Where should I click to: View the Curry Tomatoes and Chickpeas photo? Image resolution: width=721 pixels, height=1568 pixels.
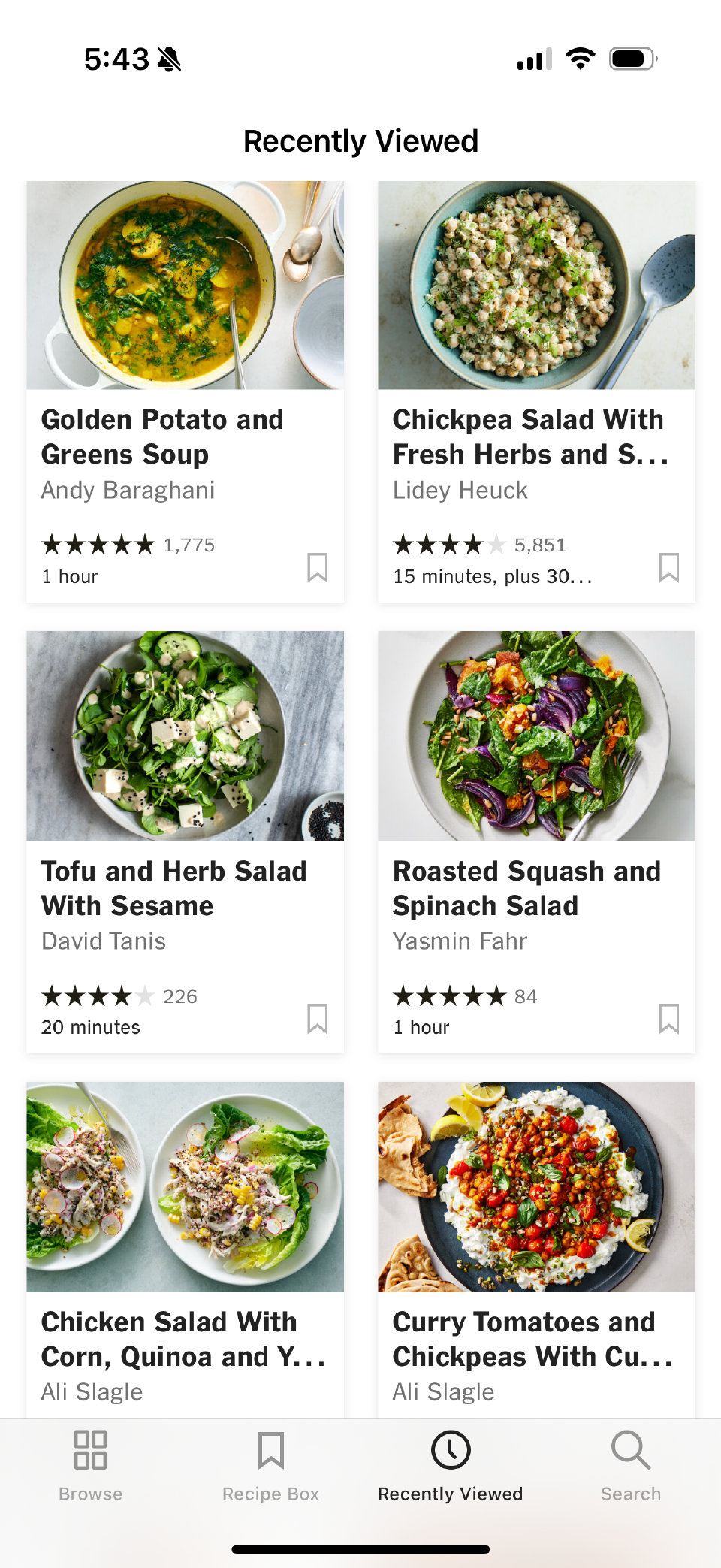[536, 1187]
